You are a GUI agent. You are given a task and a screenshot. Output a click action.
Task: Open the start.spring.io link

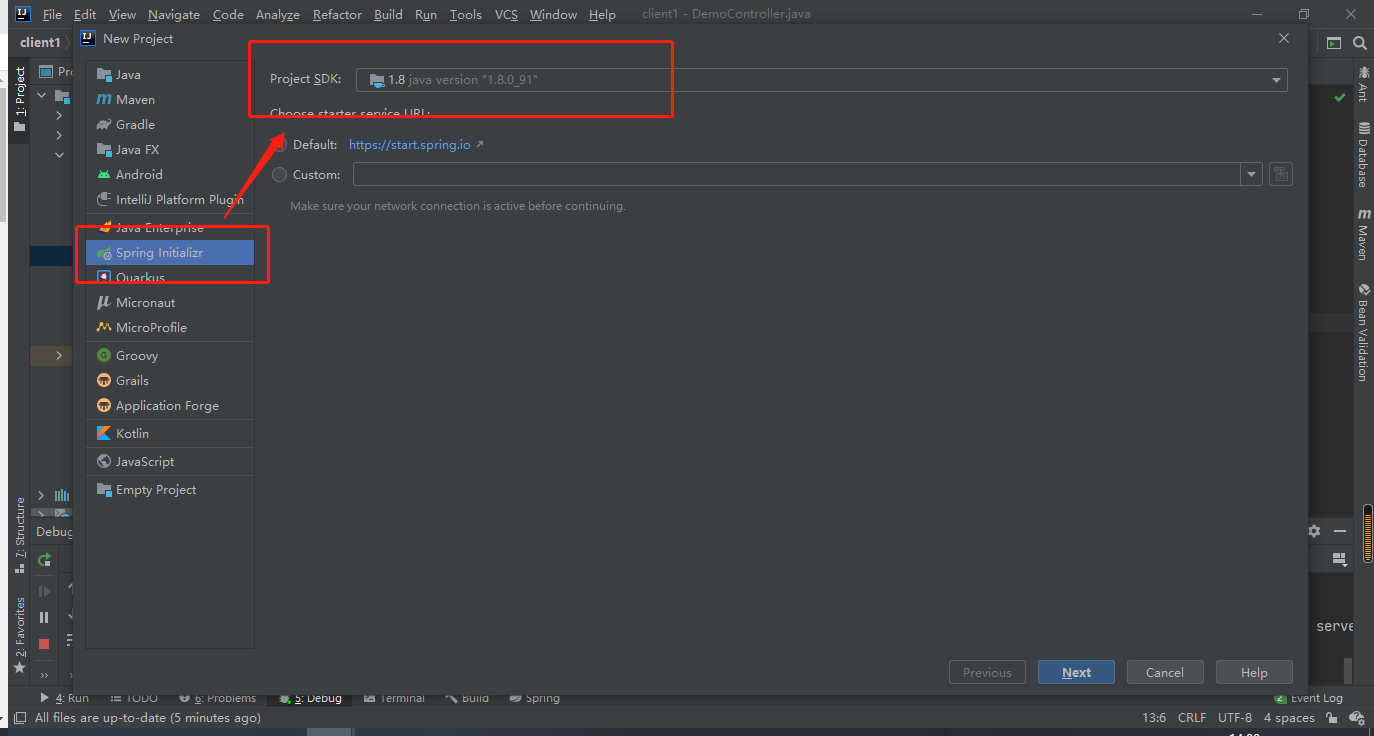410,145
